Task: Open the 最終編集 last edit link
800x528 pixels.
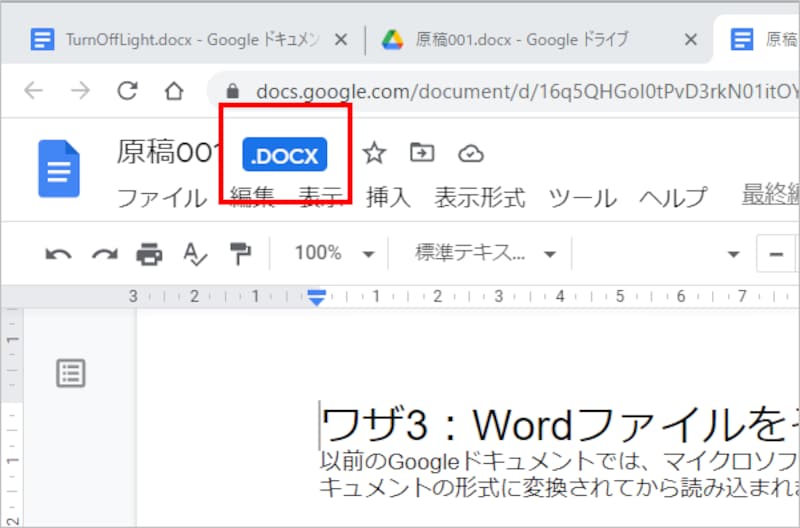Action: 770,194
